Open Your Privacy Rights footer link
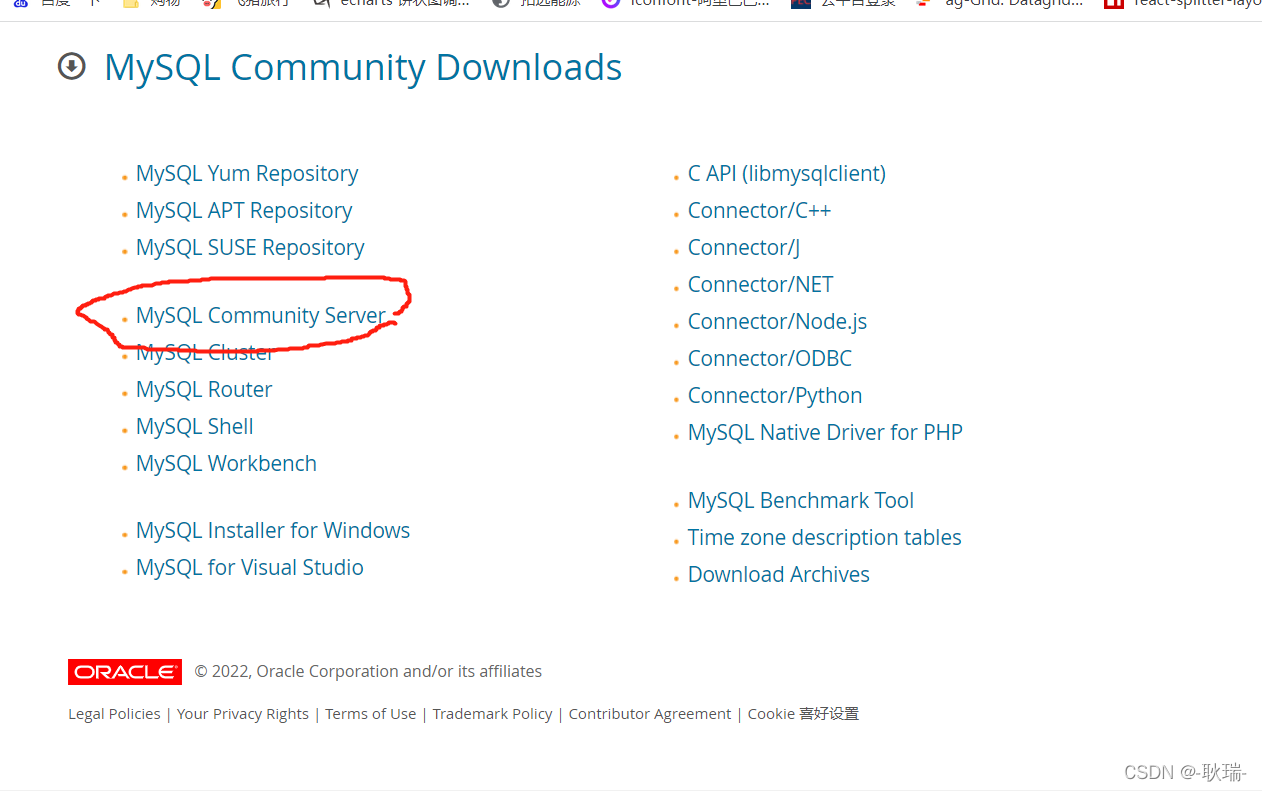 click(243, 714)
